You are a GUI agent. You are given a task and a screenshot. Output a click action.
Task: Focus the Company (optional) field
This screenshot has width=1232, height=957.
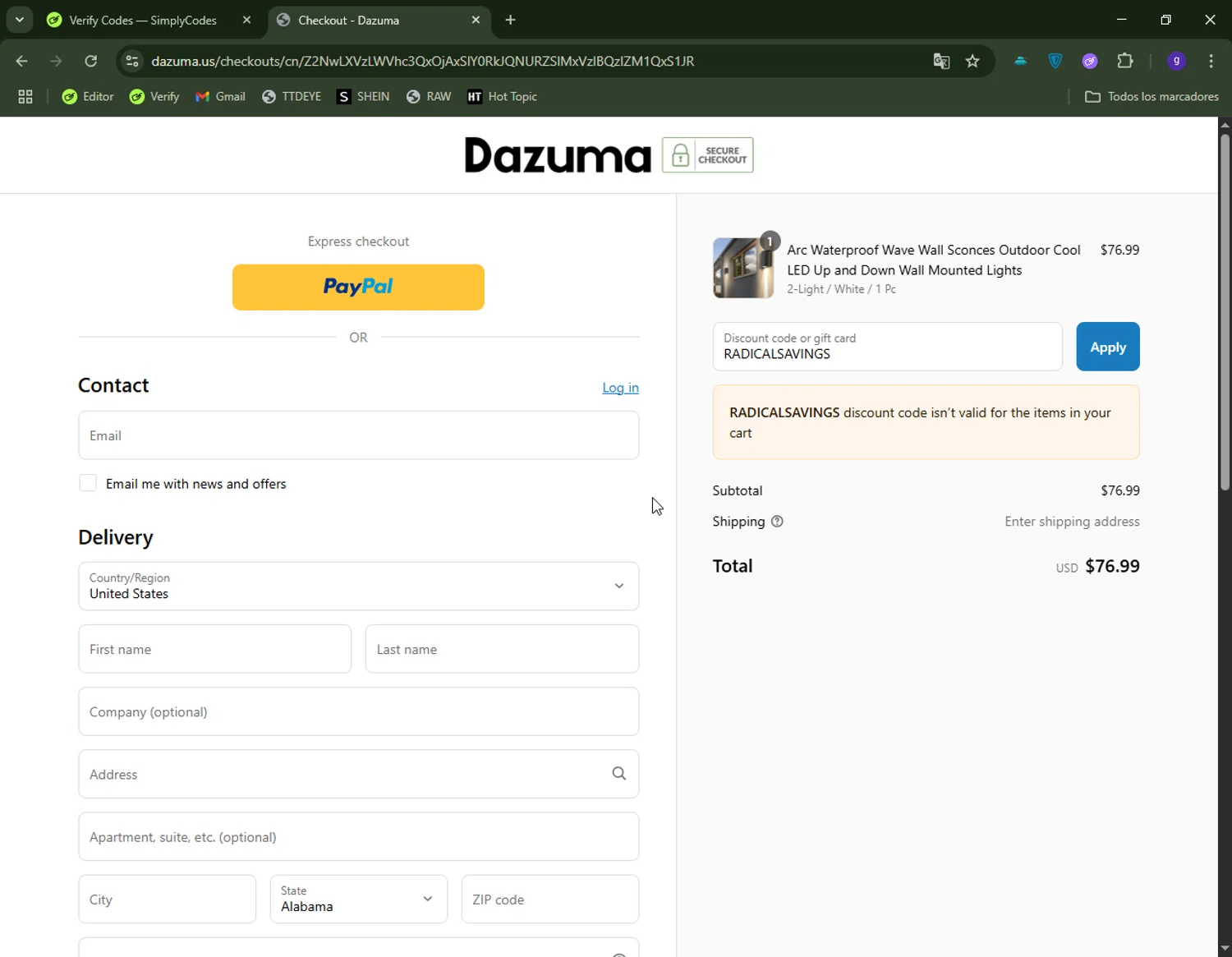[x=359, y=711]
